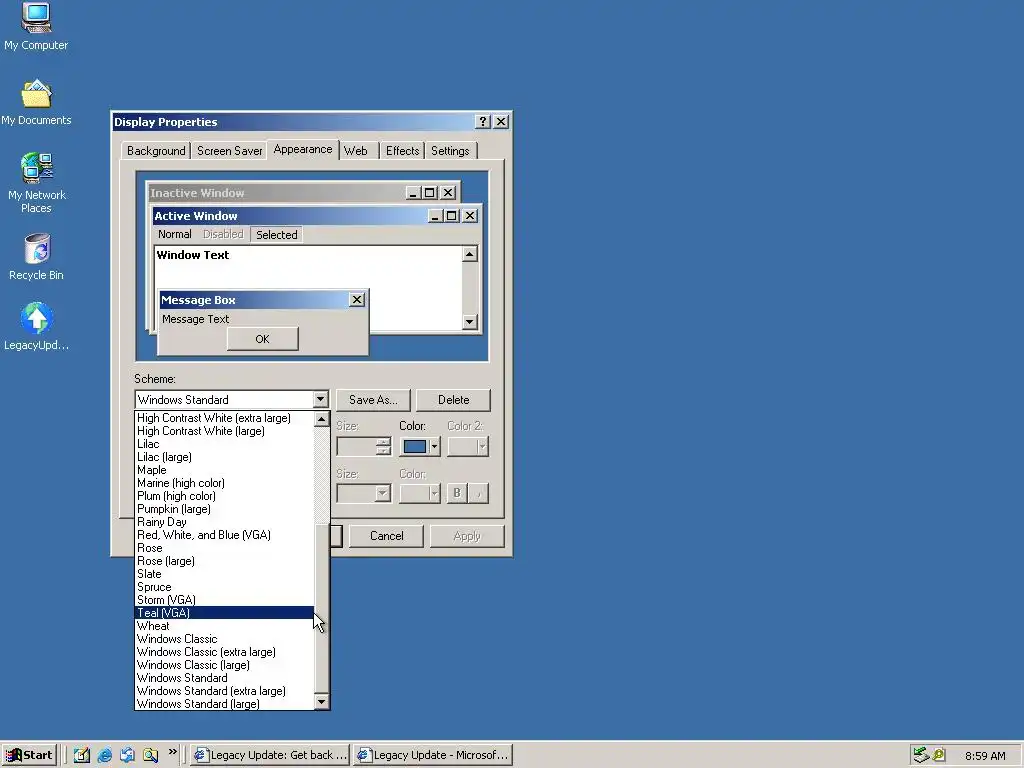Viewport: 1024px width, 768px height.
Task: Open the Start menu
Action: coord(29,755)
